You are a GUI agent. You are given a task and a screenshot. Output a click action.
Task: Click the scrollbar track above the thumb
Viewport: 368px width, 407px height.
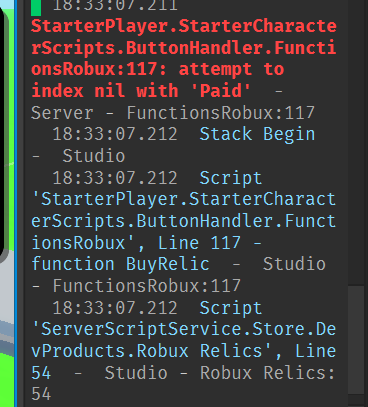[356, 143]
